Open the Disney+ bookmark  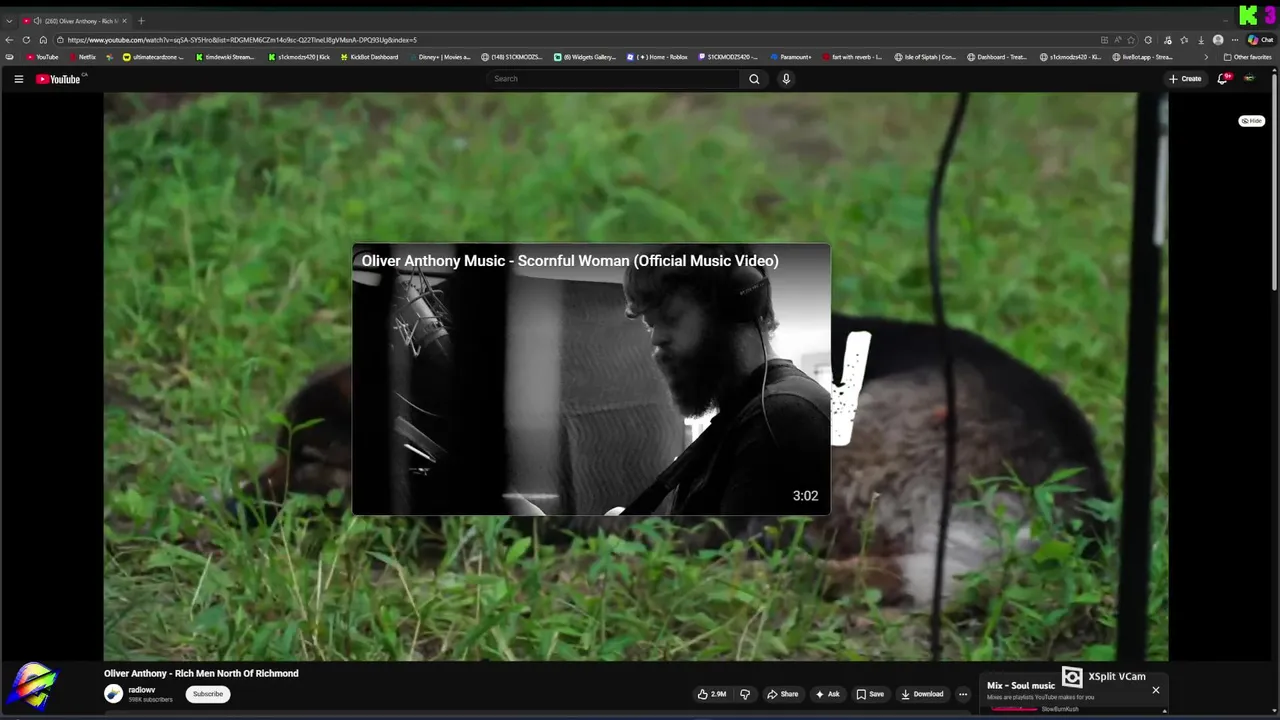[x=439, y=57]
